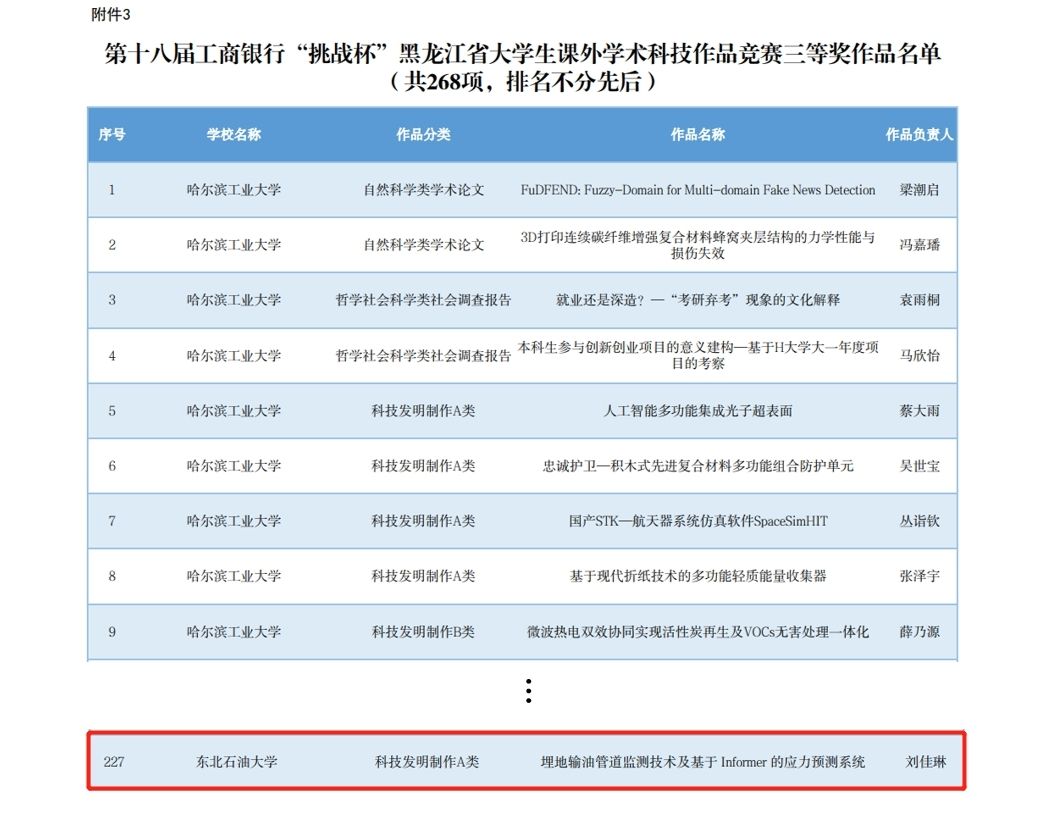Screen dimensions: 1052x822
Task: Click the 就业还是深造 work title
Action: [698, 300]
